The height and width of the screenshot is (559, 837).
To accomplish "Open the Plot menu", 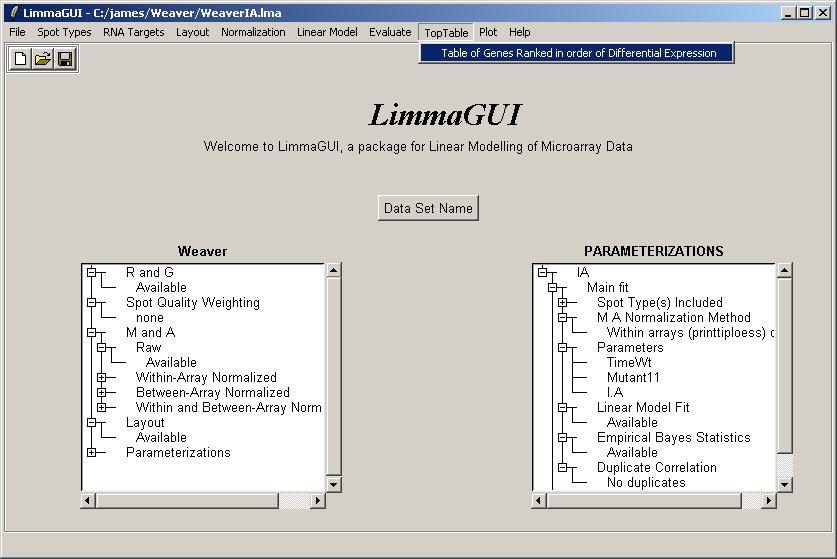I will coord(488,32).
